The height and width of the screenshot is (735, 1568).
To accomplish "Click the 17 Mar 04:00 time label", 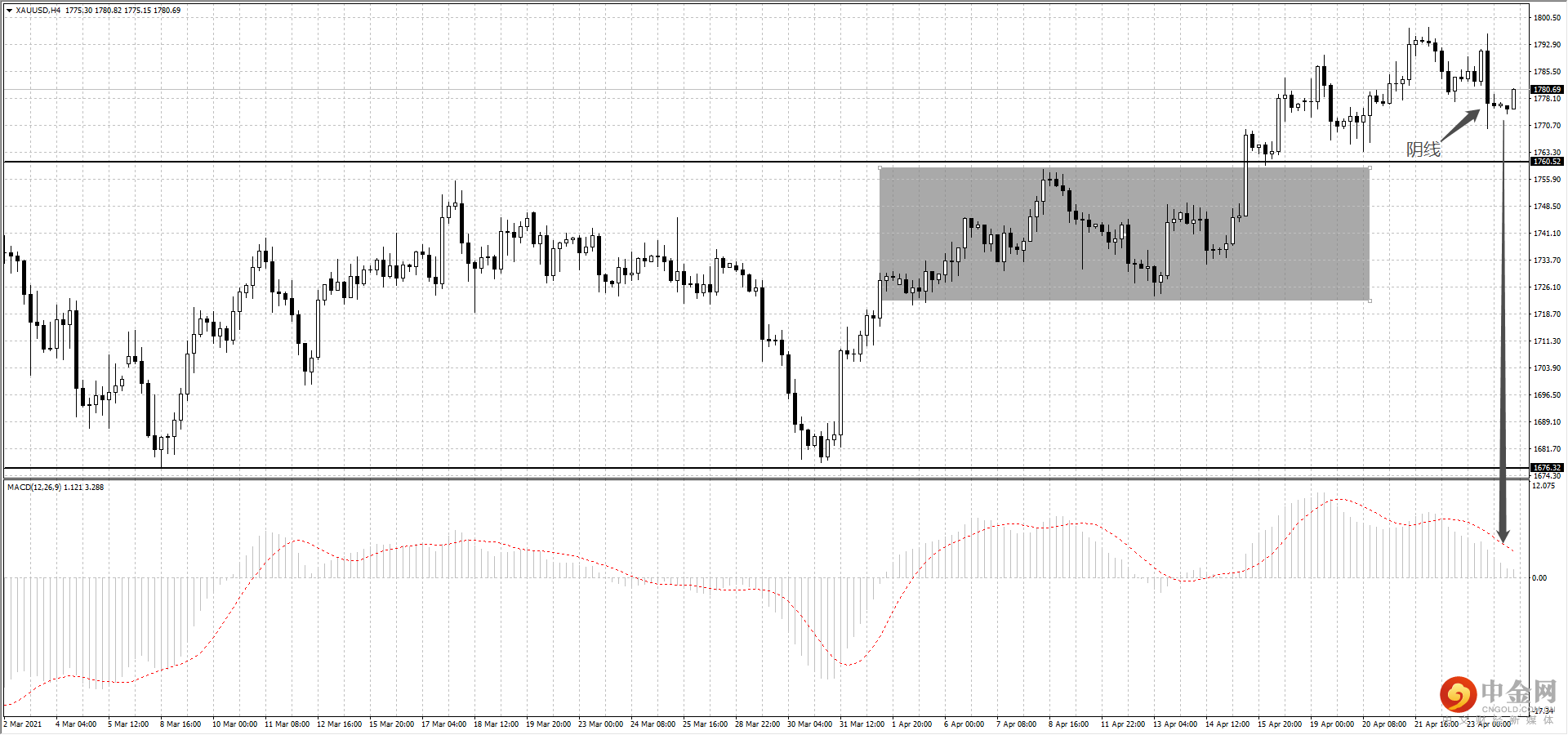I will (x=443, y=724).
